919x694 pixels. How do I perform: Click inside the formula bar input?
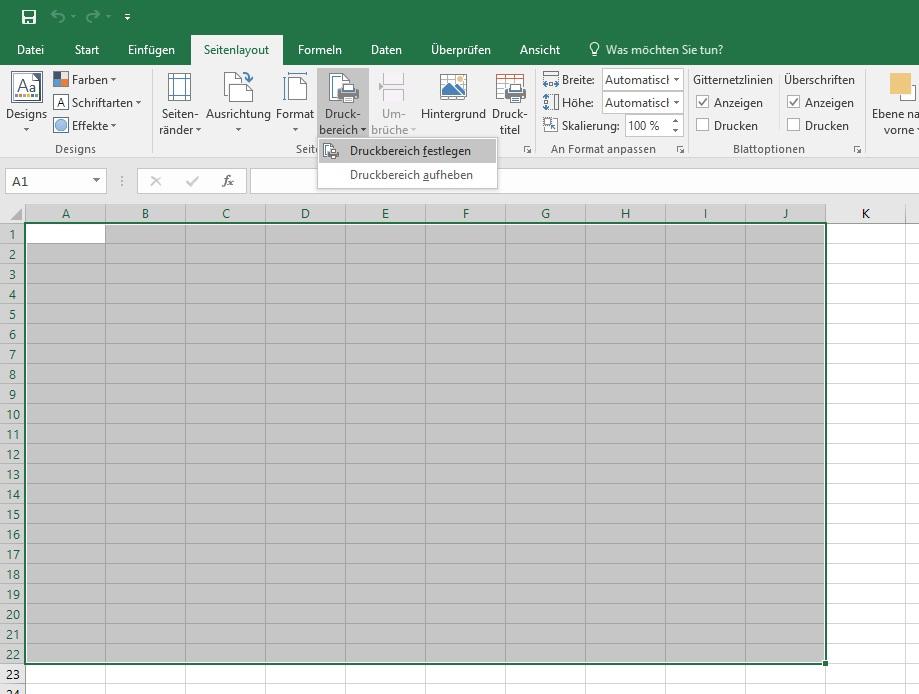[x=586, y=181]
